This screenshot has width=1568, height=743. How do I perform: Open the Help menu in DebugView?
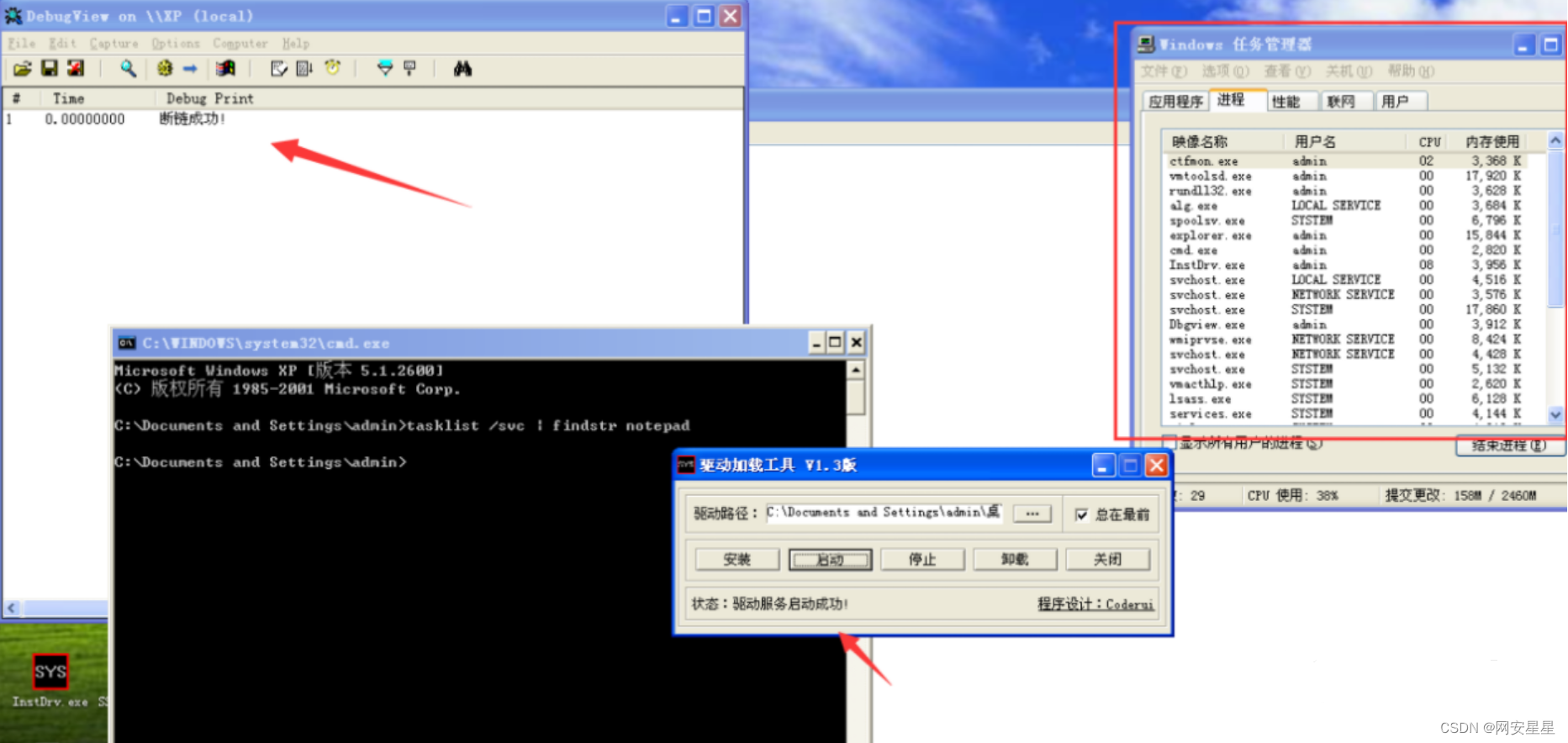click(296, 43)
